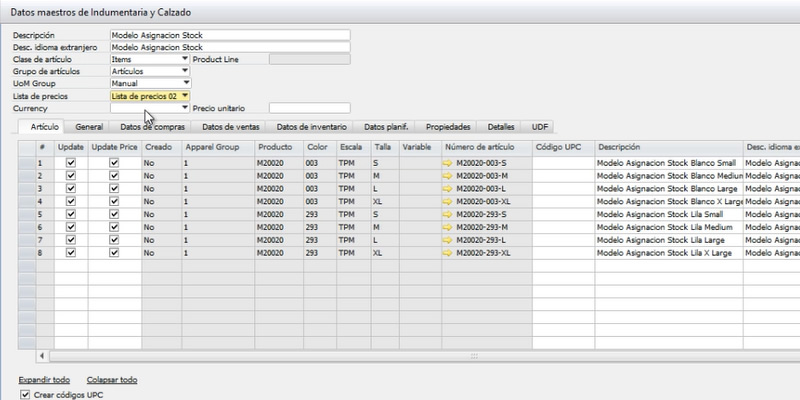Open UoM Group dropdown
This screenshot has height=400, width=800.
[185, 84]
